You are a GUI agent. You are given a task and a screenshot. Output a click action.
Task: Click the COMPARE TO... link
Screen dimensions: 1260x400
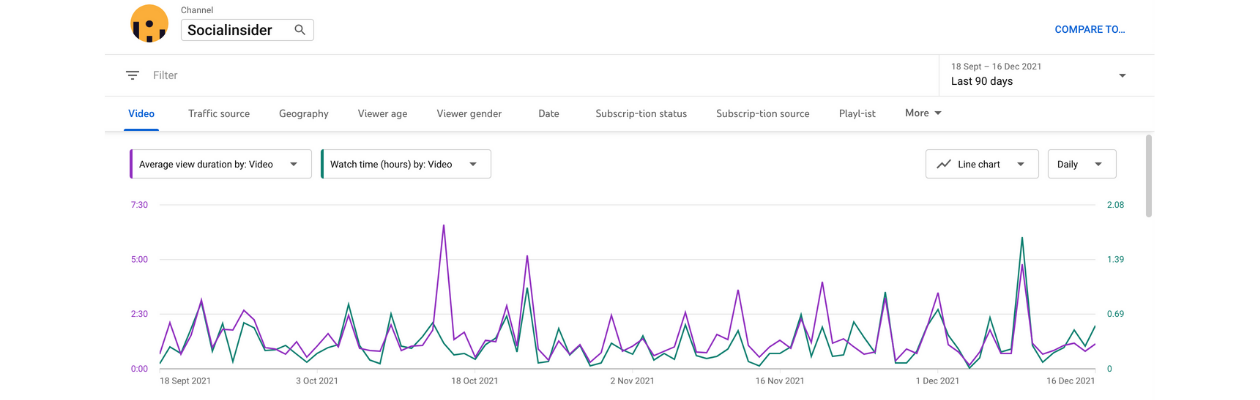pyautogui.click(x=1090, y=30)
